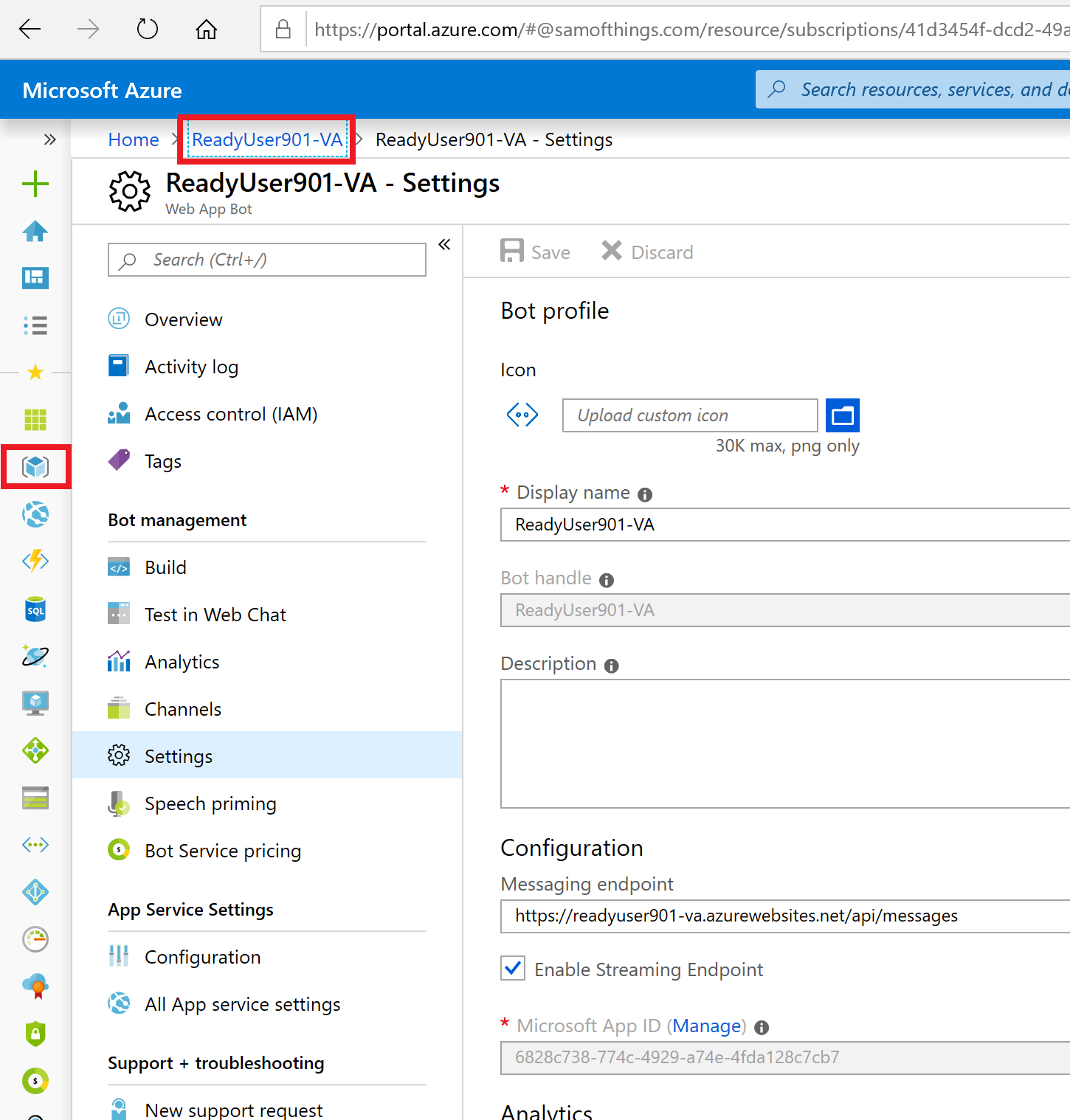Click the Favorites star icon in sidebar
The height and width of the screenshot is (1120, 1070).
(x=35, y=372)
